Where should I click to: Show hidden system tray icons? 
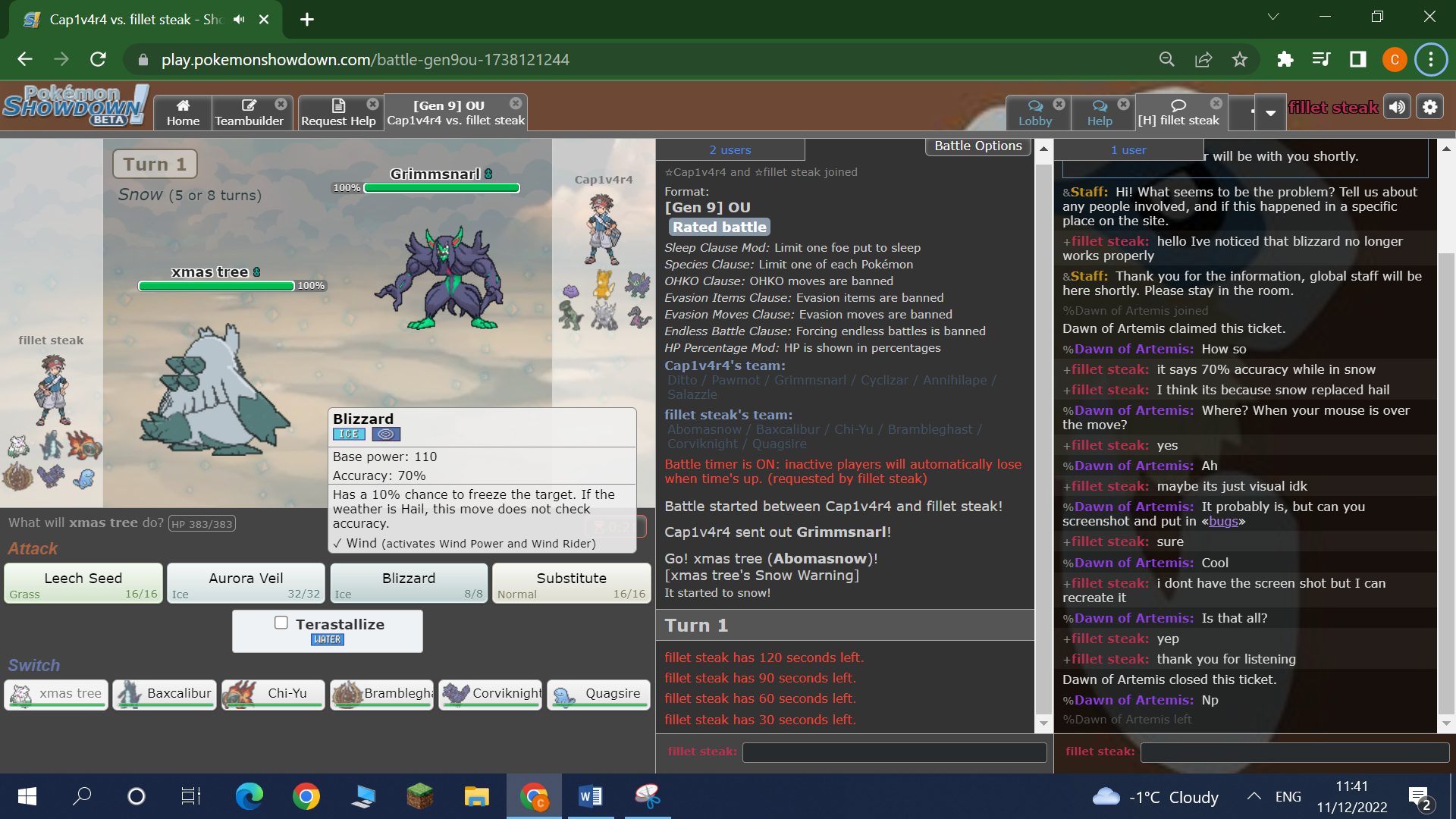pos(1254,796)
